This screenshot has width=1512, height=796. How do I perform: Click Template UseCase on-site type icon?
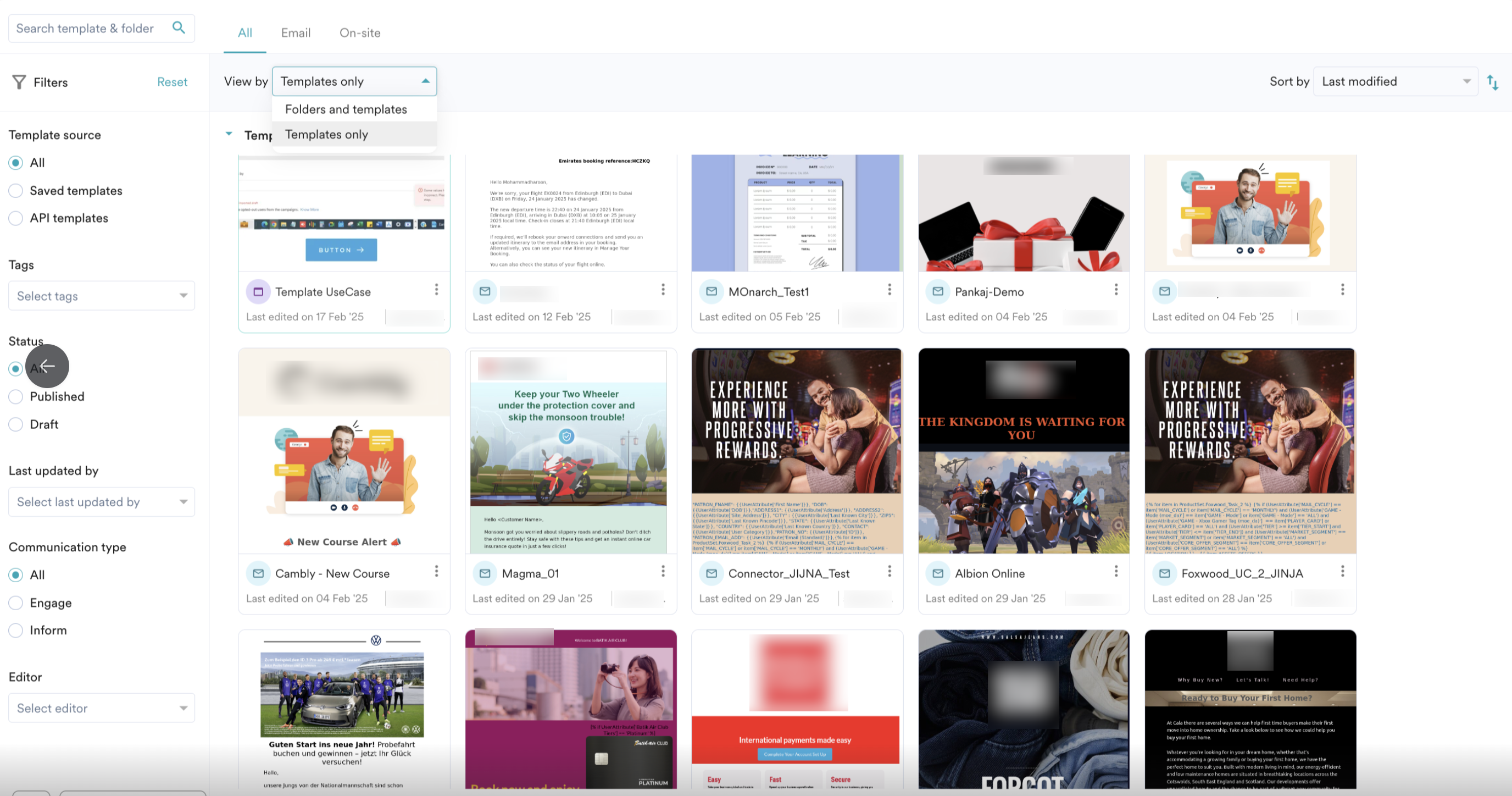coord(258,291)
